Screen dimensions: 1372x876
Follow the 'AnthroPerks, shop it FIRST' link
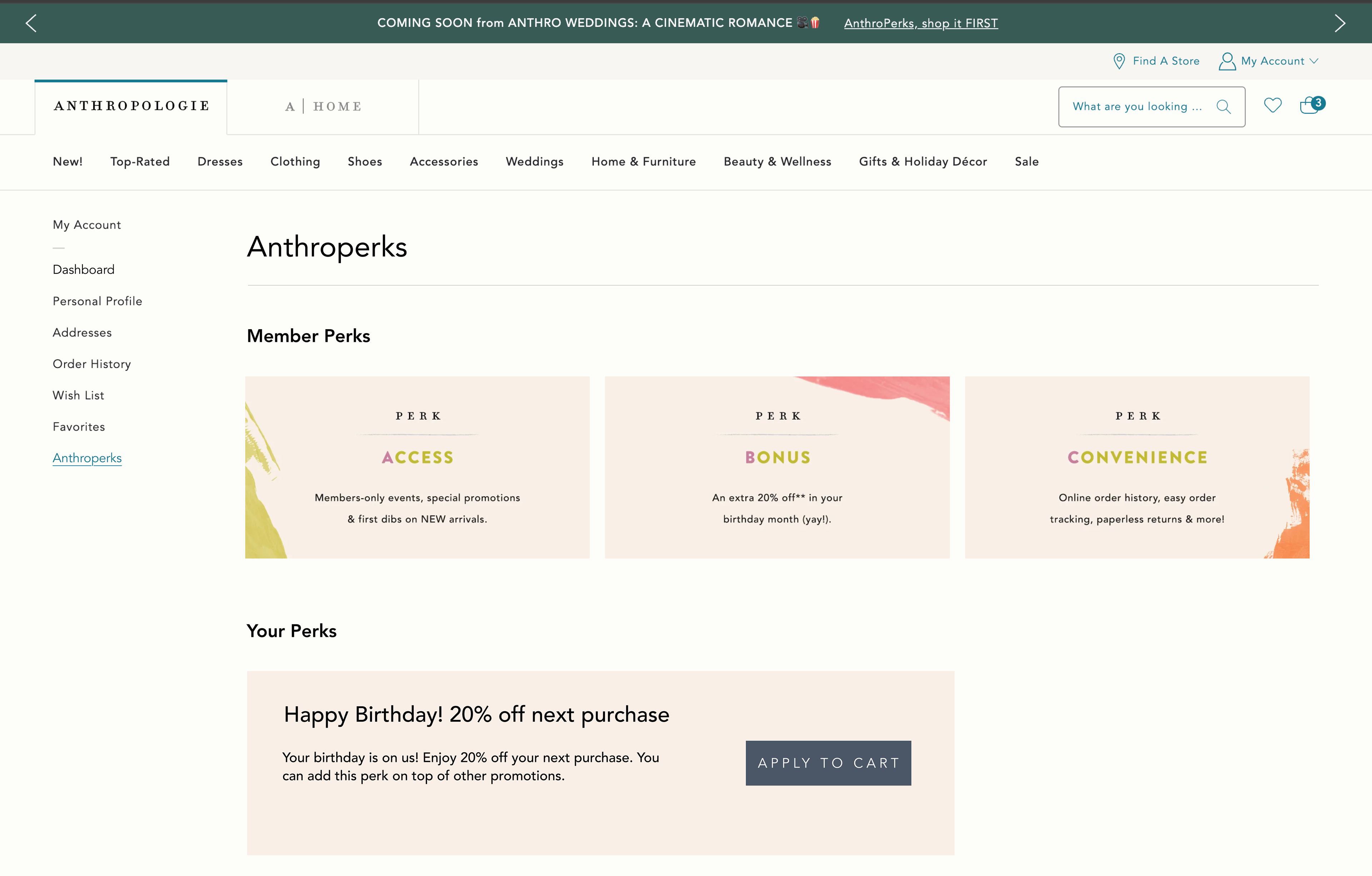click(921, 23)
